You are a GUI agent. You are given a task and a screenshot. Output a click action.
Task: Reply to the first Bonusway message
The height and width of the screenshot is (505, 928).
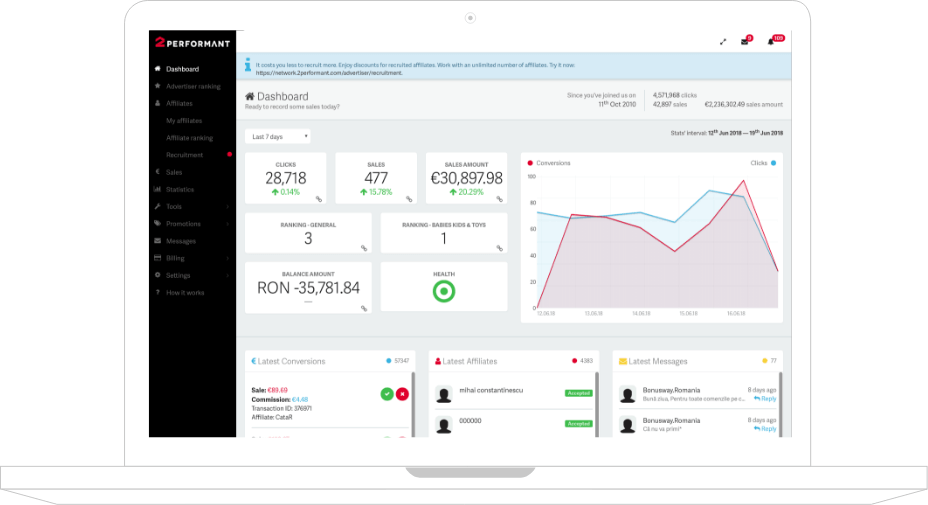[x=766, y=399]
